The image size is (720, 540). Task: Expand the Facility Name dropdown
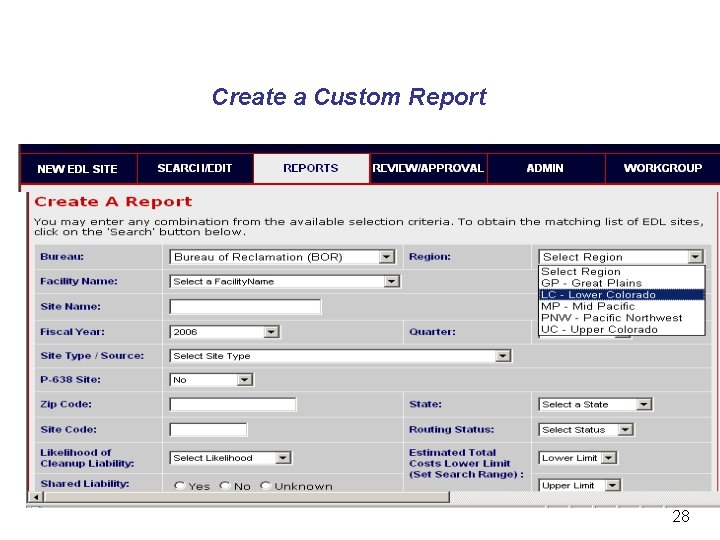285,281
